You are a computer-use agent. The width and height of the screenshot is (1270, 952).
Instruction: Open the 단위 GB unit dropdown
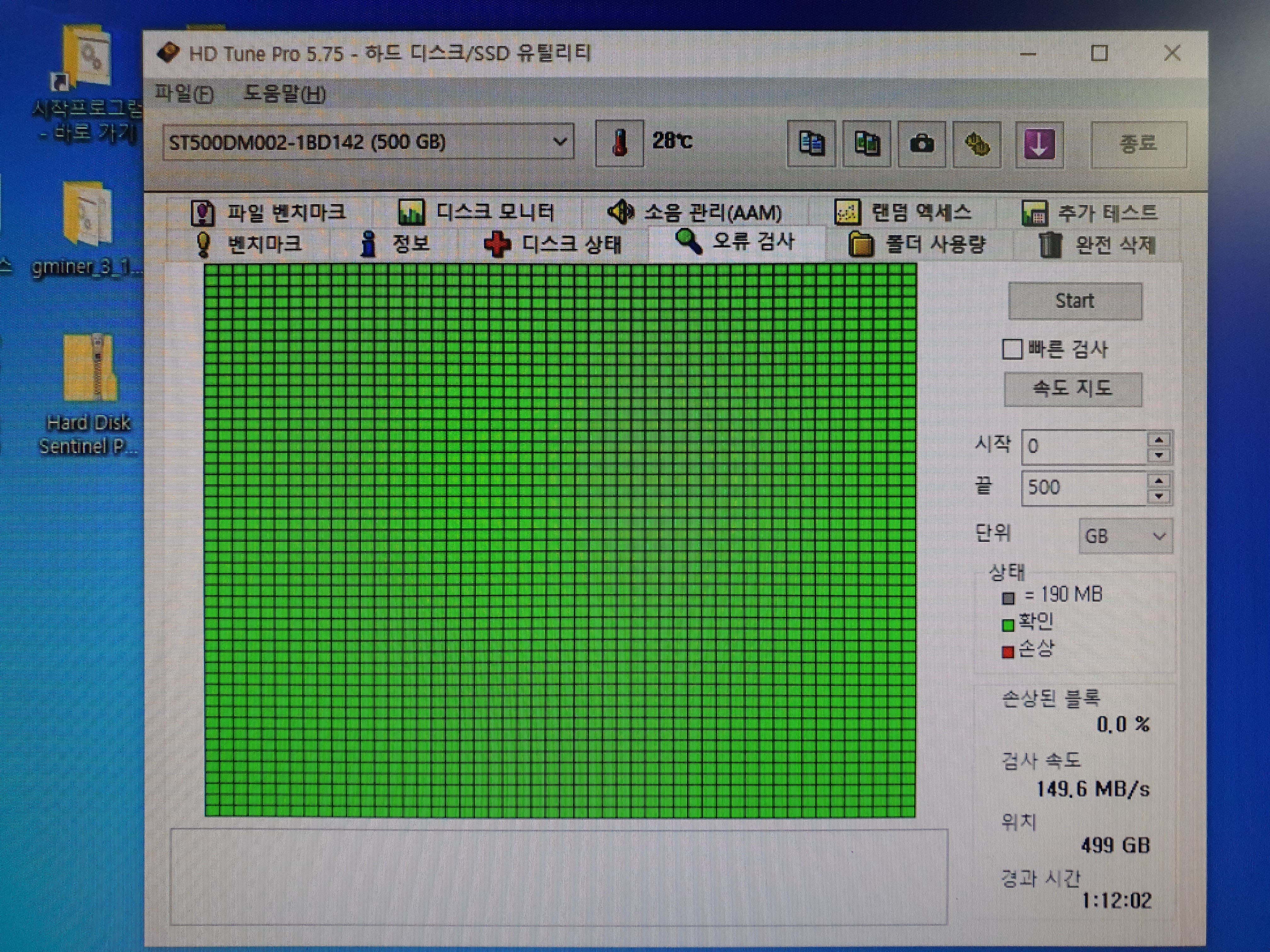1125,536
